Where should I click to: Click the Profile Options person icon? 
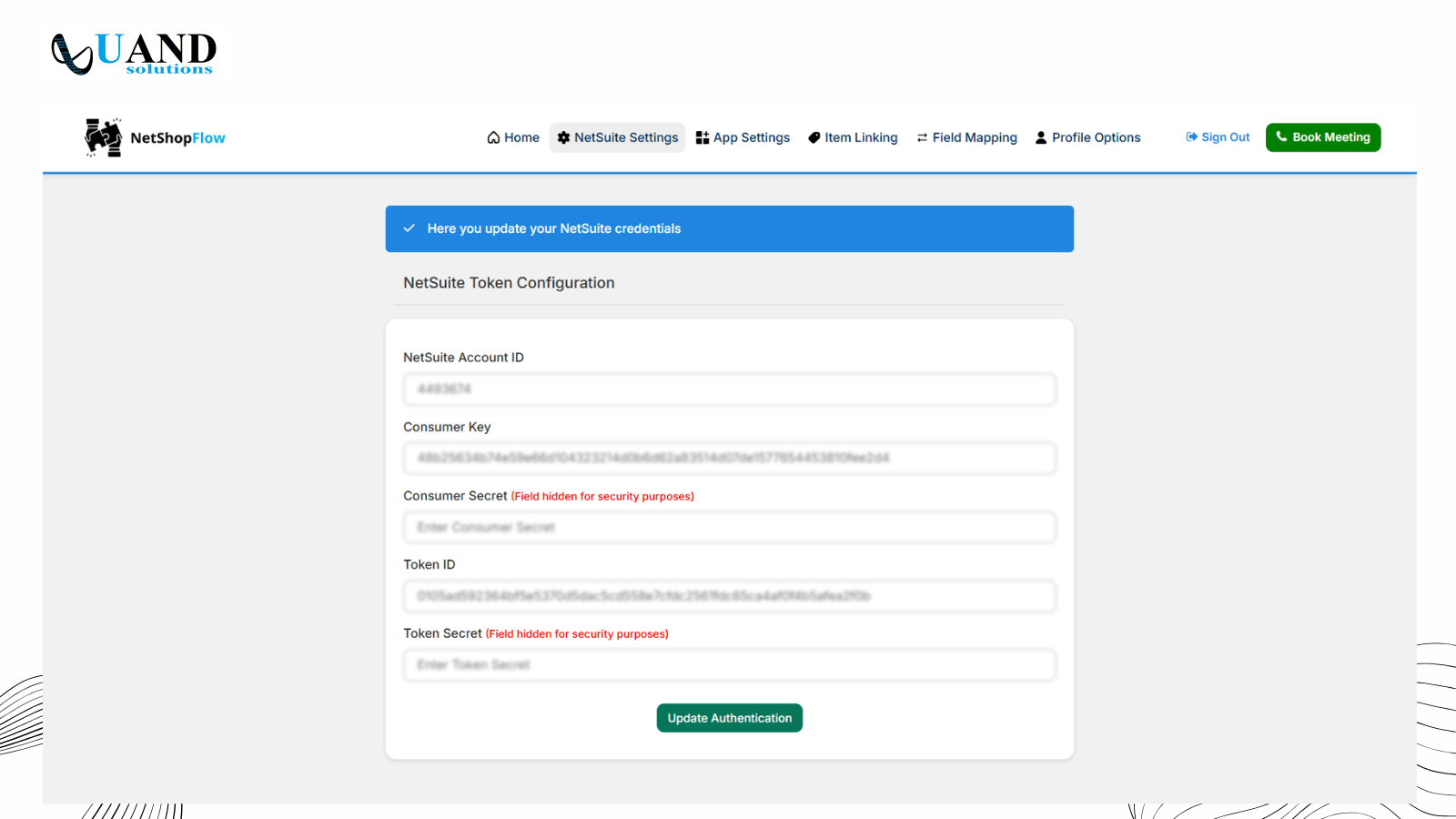(1041, 137)
